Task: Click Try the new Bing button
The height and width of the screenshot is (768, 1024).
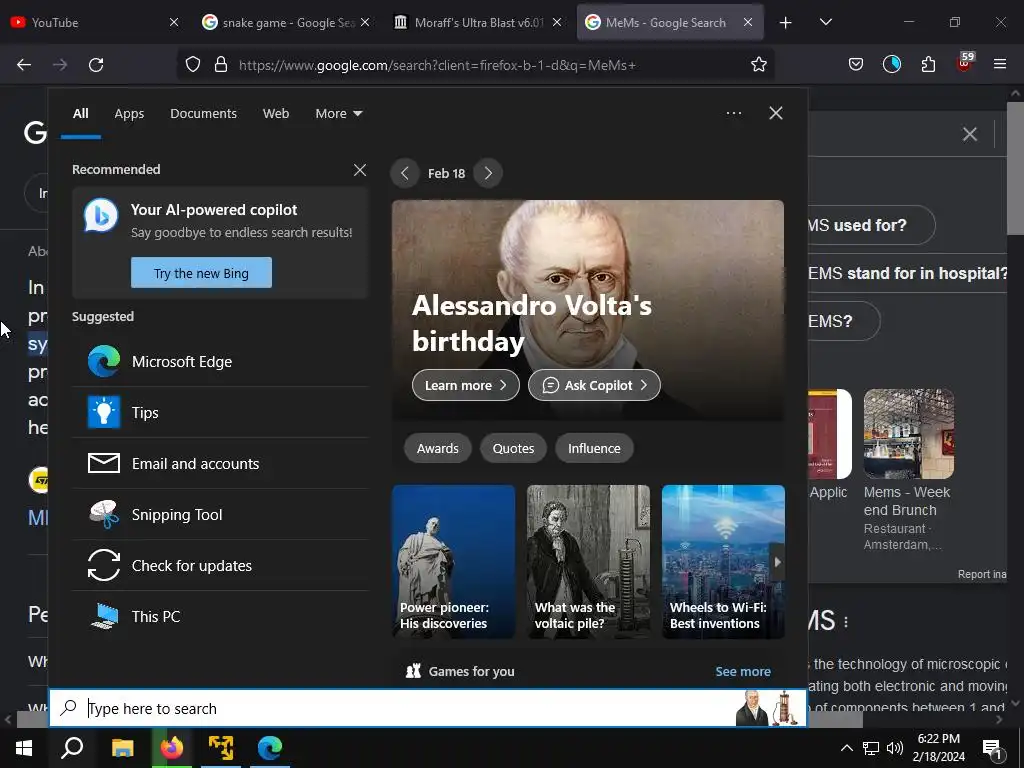Action: (201, 273)
